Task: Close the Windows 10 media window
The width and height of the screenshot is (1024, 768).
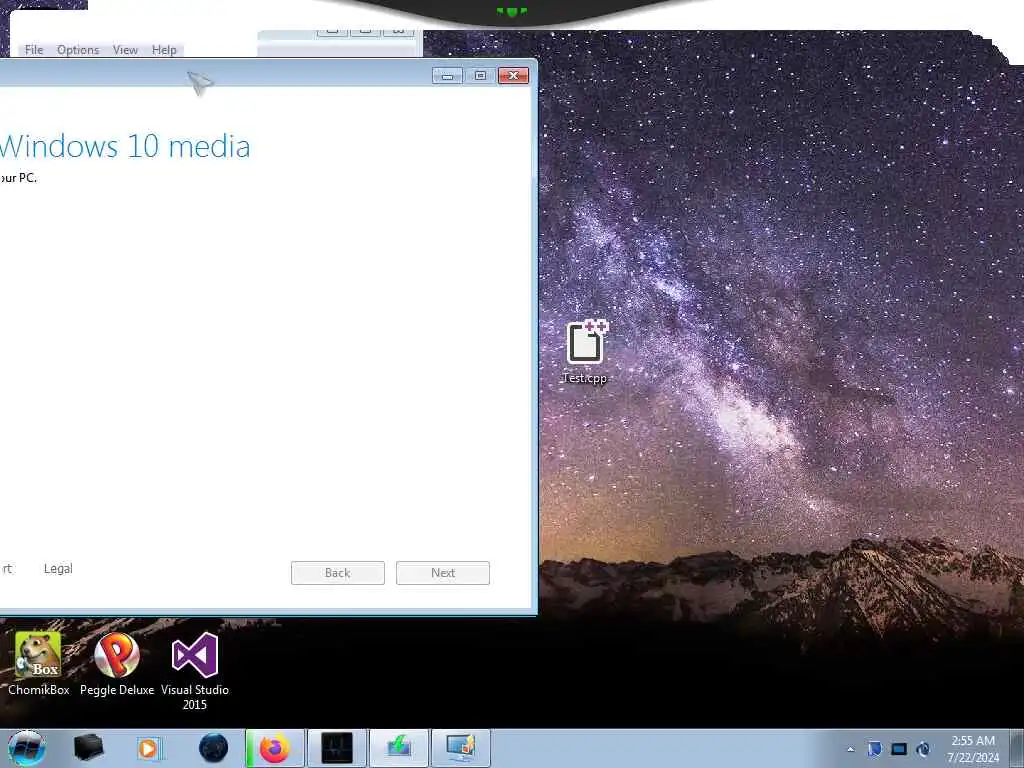Action: (513, 76)
